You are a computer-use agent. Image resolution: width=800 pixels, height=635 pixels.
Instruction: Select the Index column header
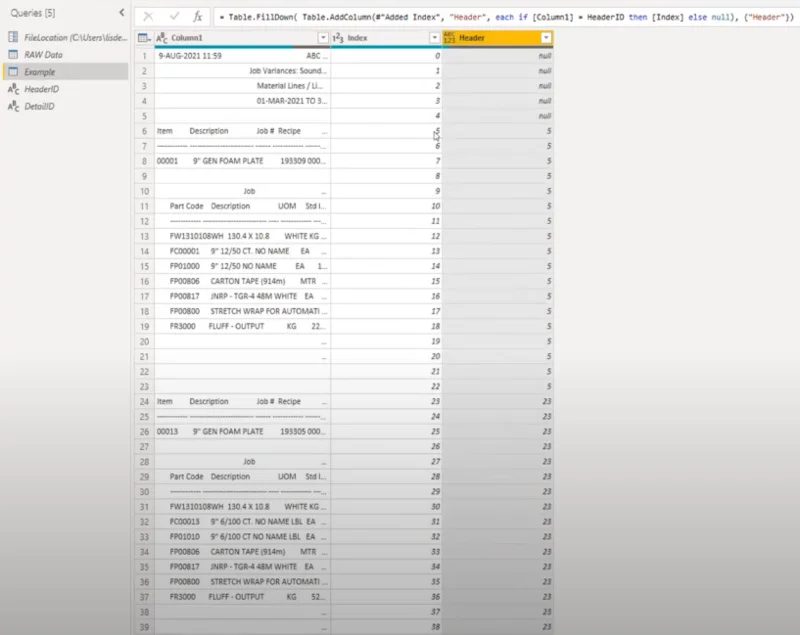(x=386, y=38)
